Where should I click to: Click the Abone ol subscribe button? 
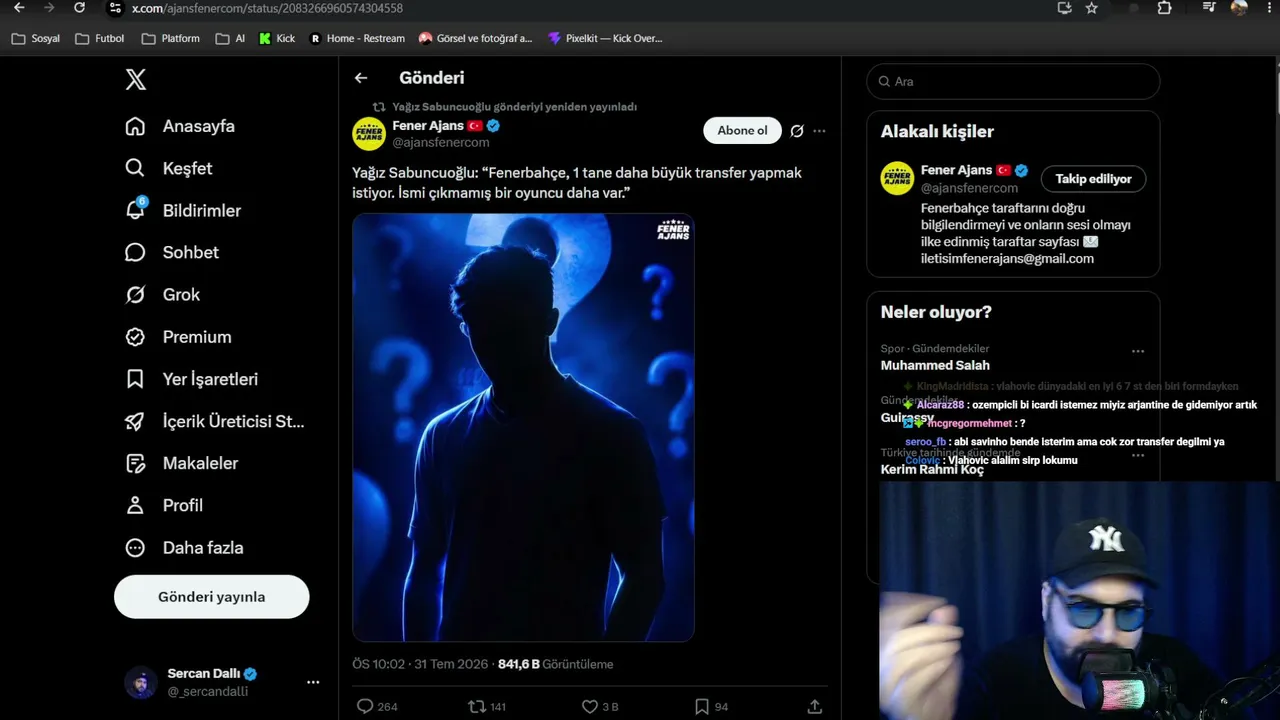click(742, 131)
